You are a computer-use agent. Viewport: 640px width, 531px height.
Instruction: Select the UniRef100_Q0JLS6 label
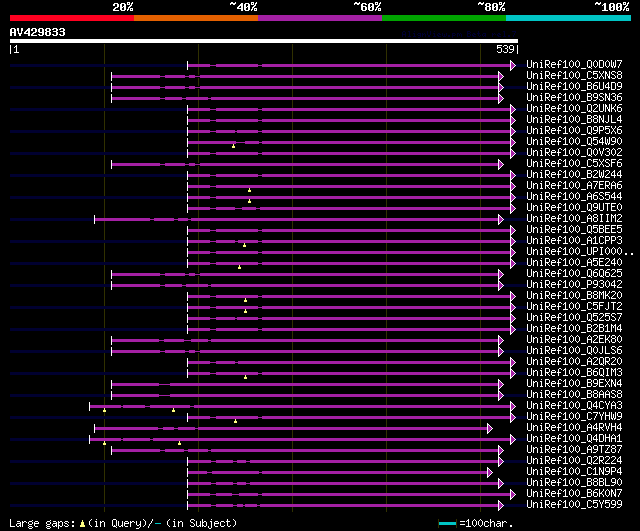(x=574, y=351)
